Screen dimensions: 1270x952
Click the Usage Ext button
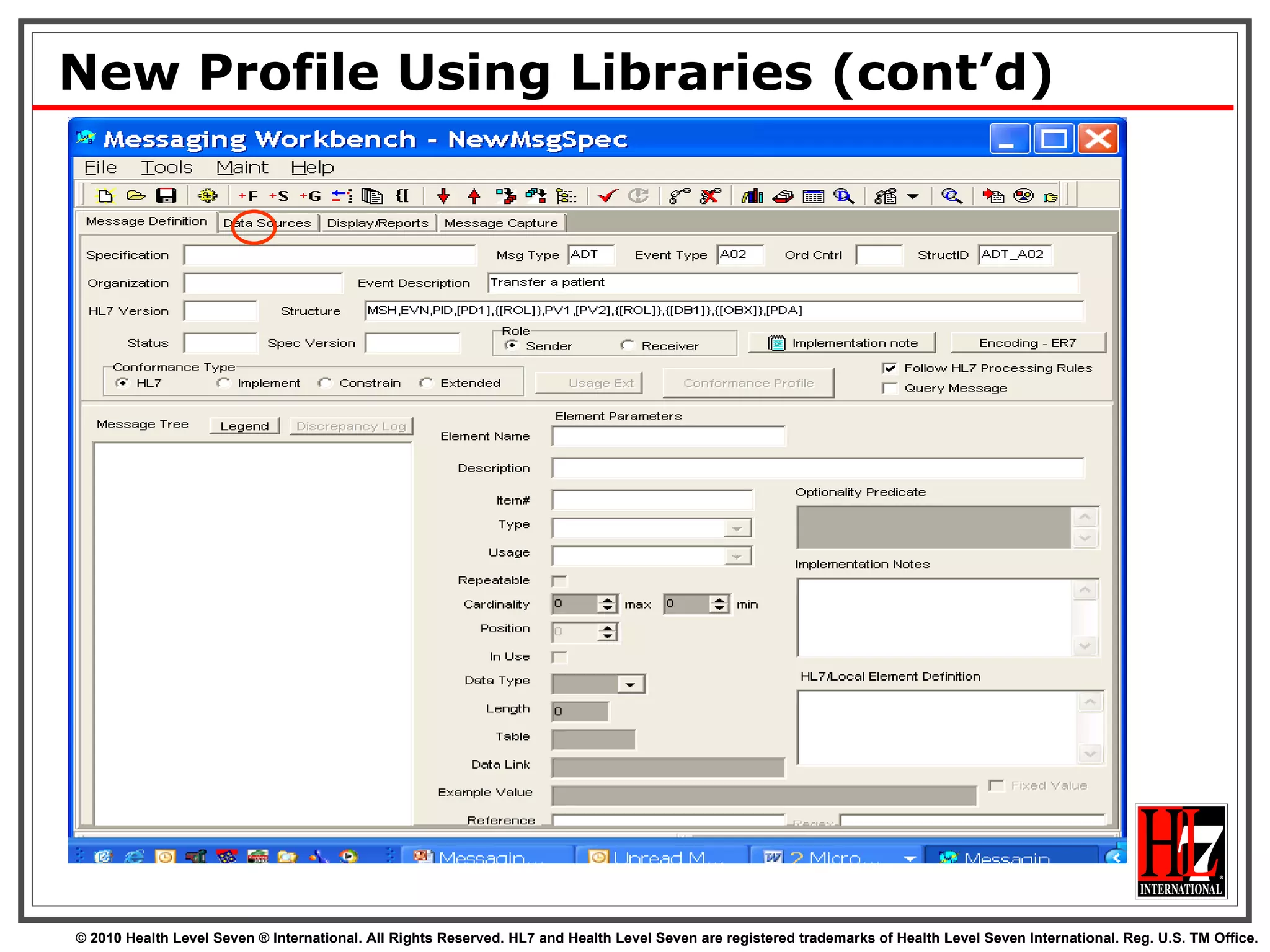pyautogui.click(x=588, y=383)
